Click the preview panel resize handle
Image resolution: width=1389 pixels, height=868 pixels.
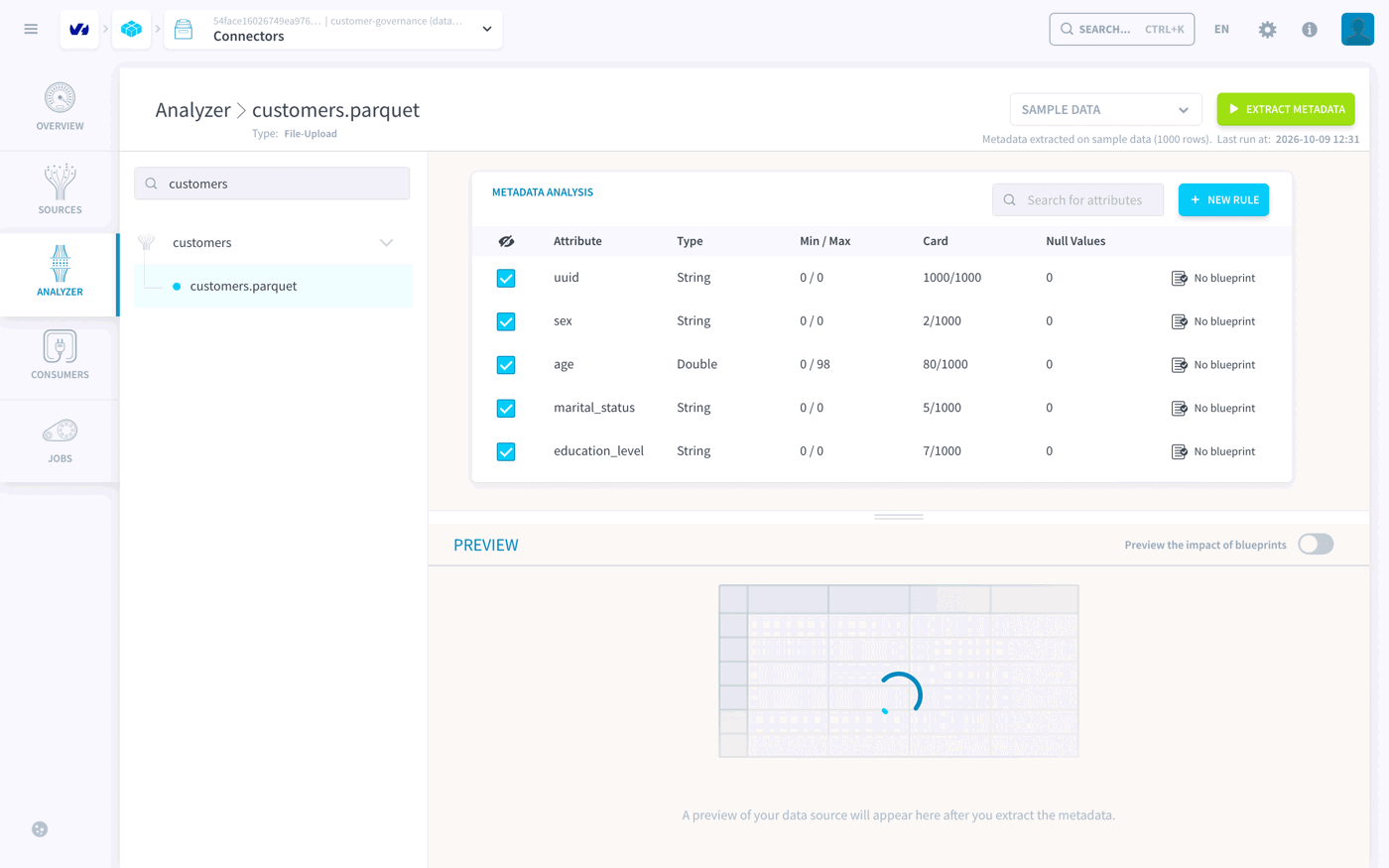click(899, 517)
